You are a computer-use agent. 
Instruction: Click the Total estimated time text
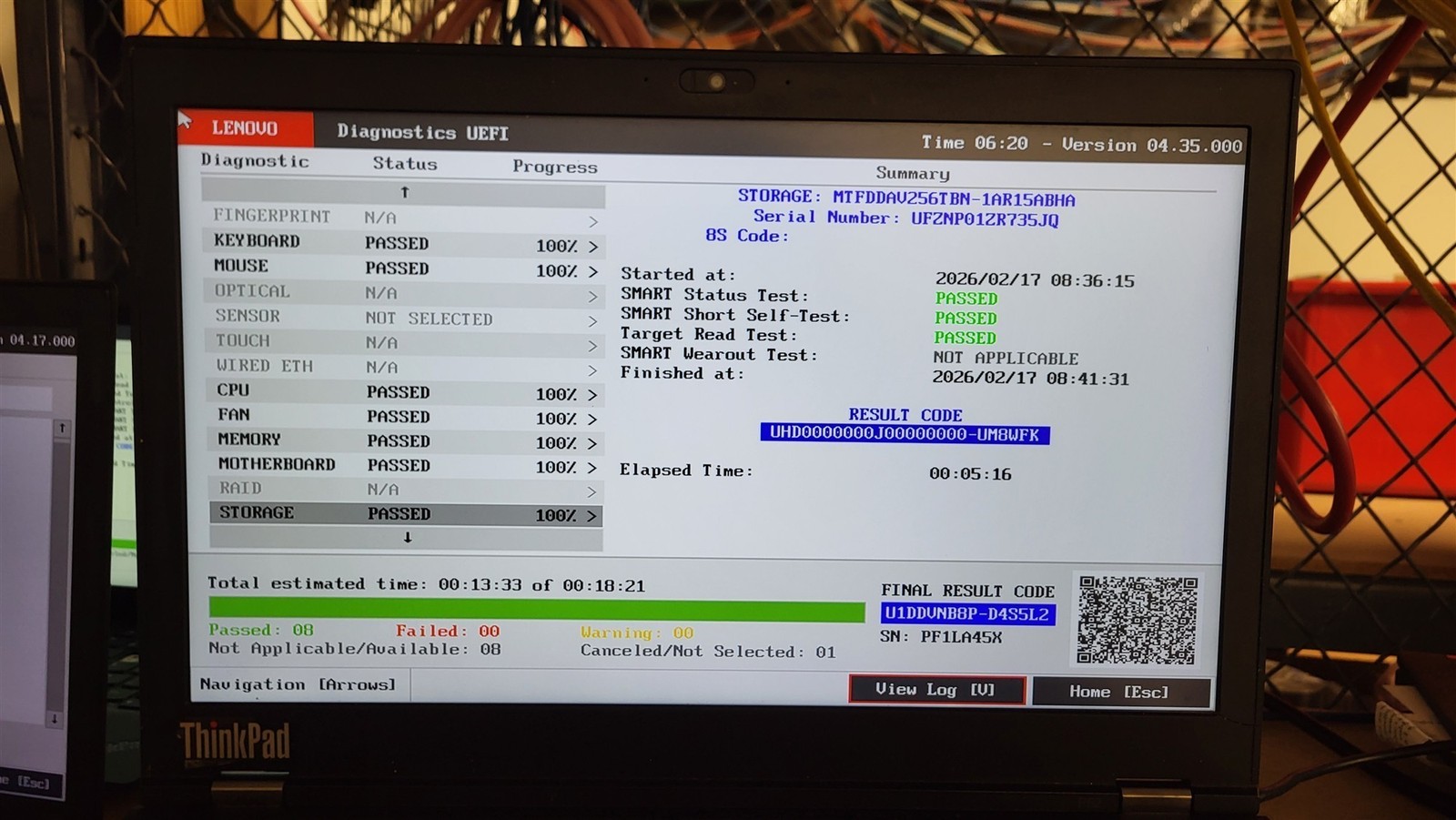[x=426, y=584]
